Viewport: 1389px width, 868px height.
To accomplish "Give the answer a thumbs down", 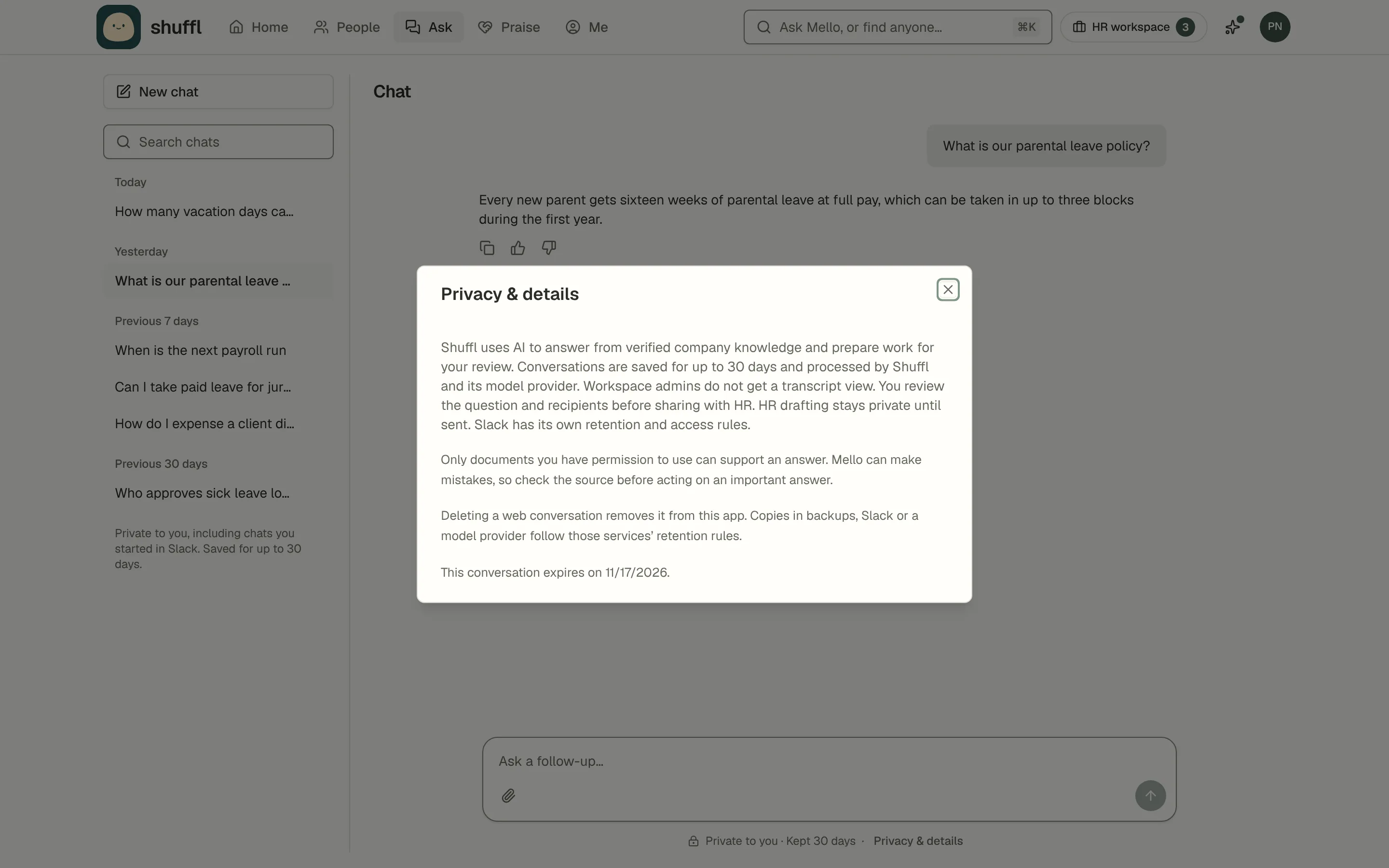I will (x=549, y=248).
